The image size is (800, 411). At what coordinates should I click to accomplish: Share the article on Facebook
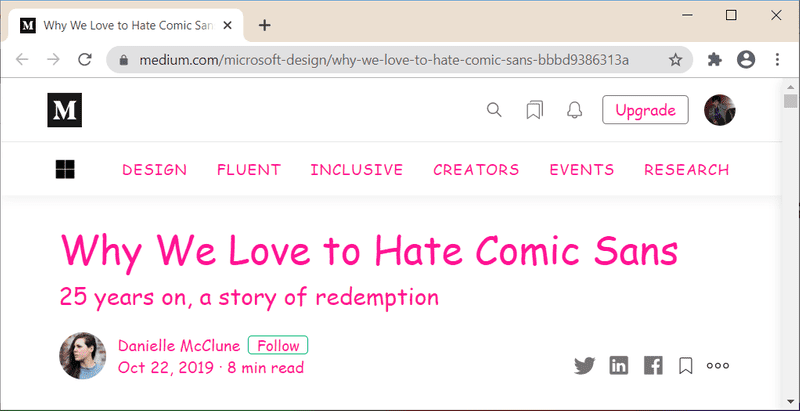click(x=653, y=366)
